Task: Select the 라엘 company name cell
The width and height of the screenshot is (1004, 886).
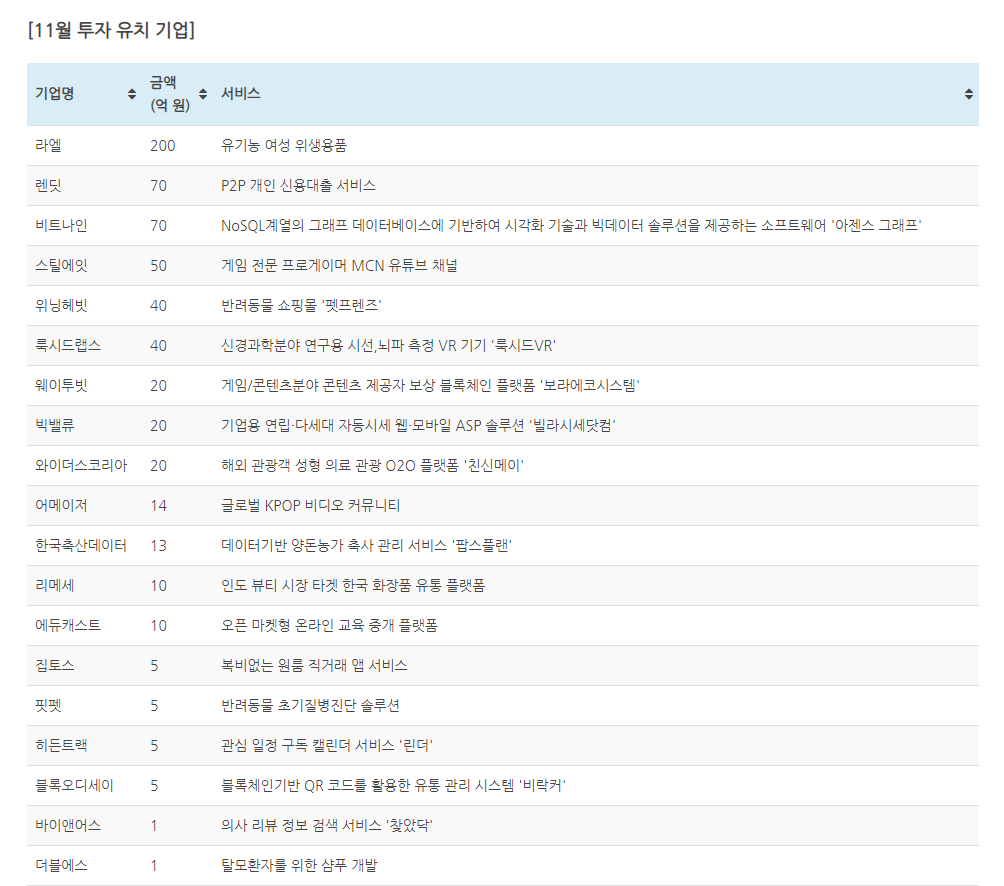Action: 48,146
